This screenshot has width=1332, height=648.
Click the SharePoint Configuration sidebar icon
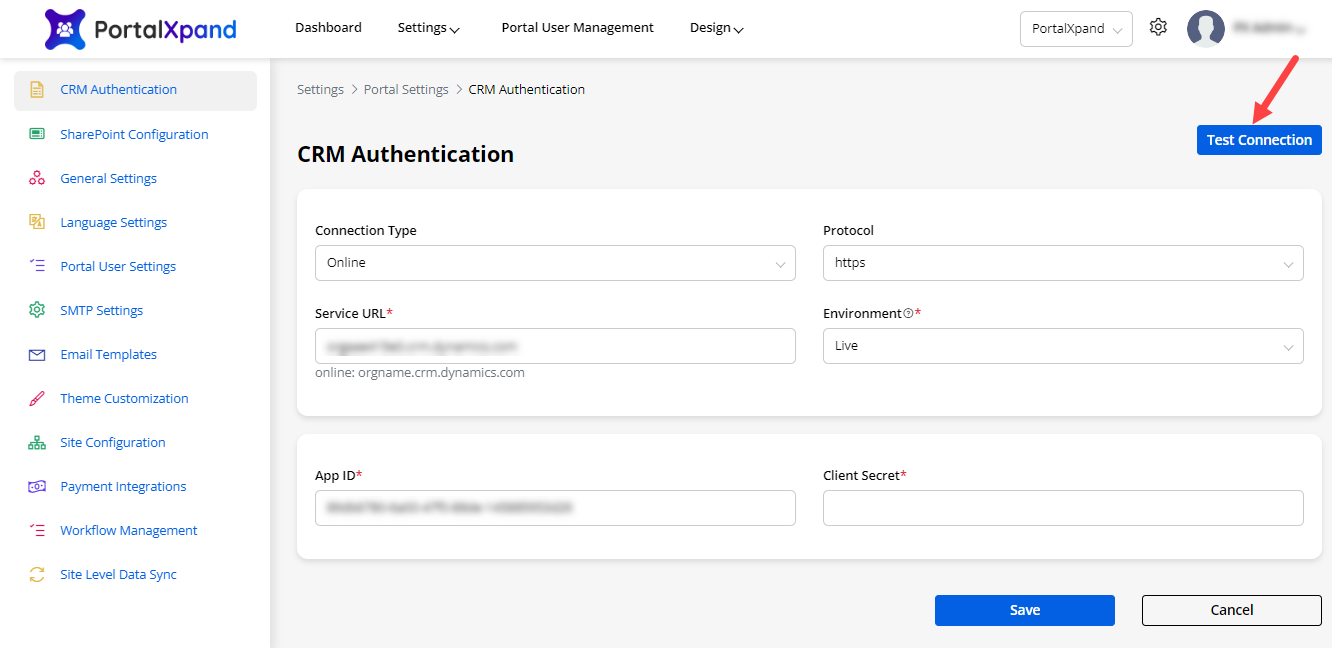coord(37,134)
